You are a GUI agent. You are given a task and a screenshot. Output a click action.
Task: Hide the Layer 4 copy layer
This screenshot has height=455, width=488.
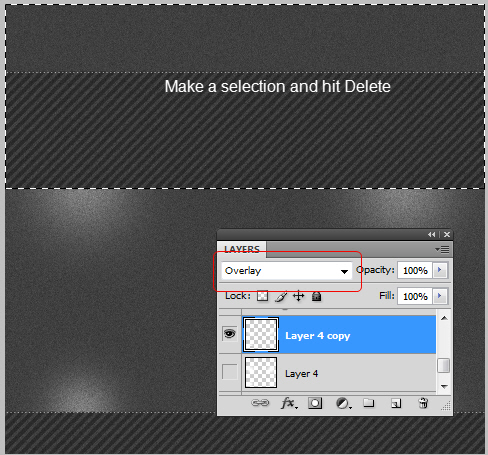pyautogui.click(x=230, y=334)
